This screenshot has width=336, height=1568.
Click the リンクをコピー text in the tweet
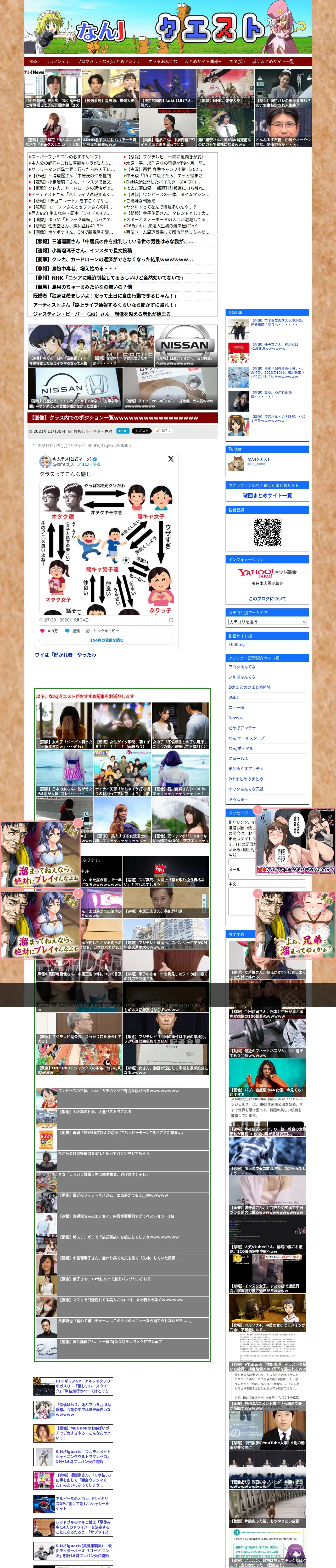pos(106,631)
